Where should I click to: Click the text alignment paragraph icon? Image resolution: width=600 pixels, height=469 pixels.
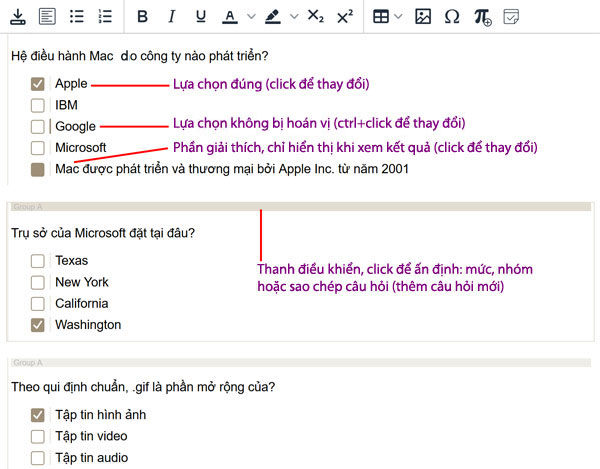(x=47, y=16)
